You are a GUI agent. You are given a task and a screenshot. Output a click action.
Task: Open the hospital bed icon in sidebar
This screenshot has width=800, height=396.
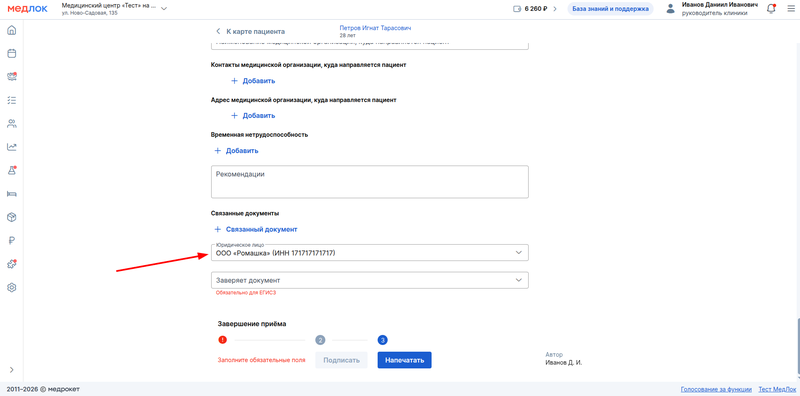12,194
